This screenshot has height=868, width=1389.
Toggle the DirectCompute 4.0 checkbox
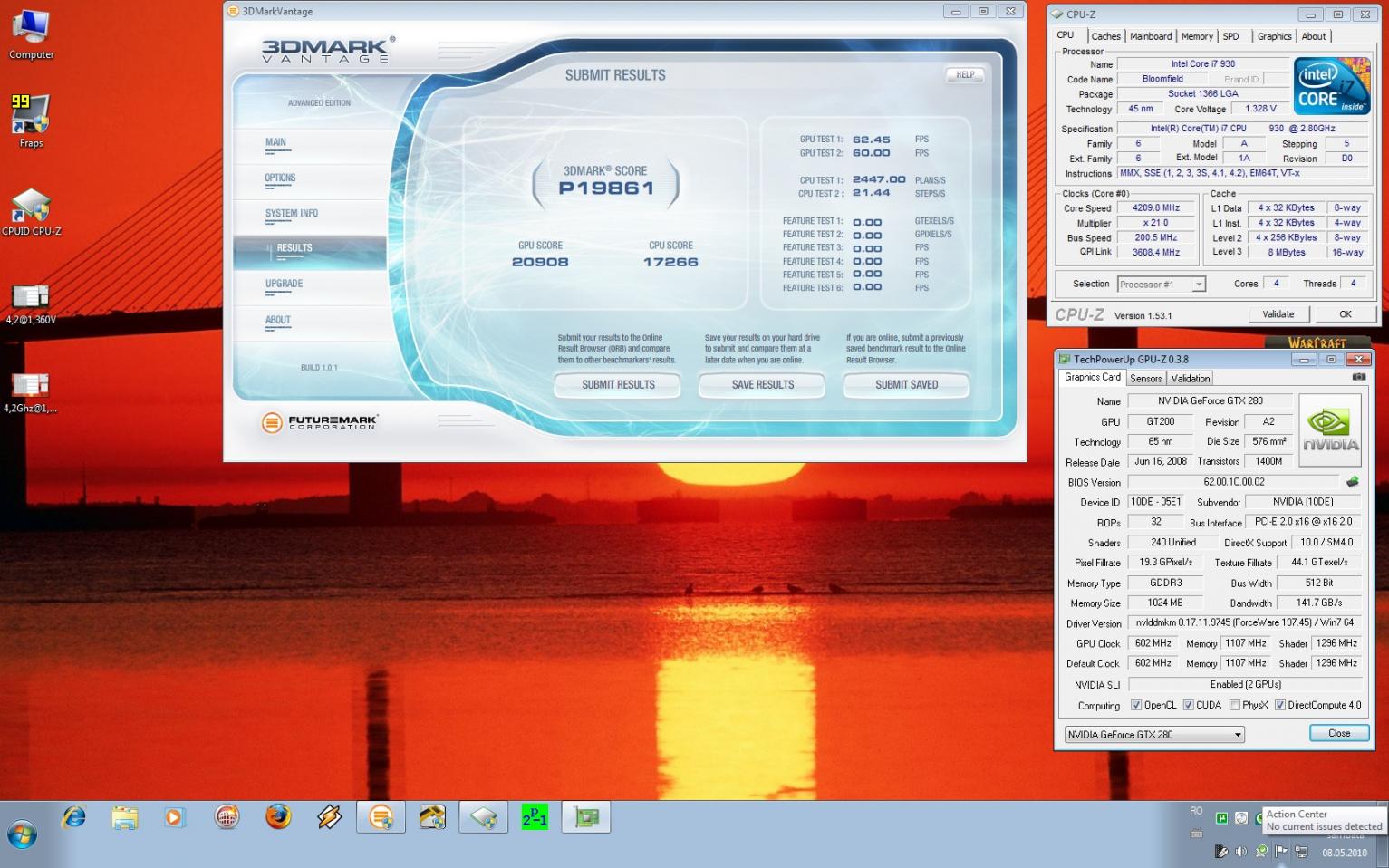pyautogui.click(x=1279, y=705)
